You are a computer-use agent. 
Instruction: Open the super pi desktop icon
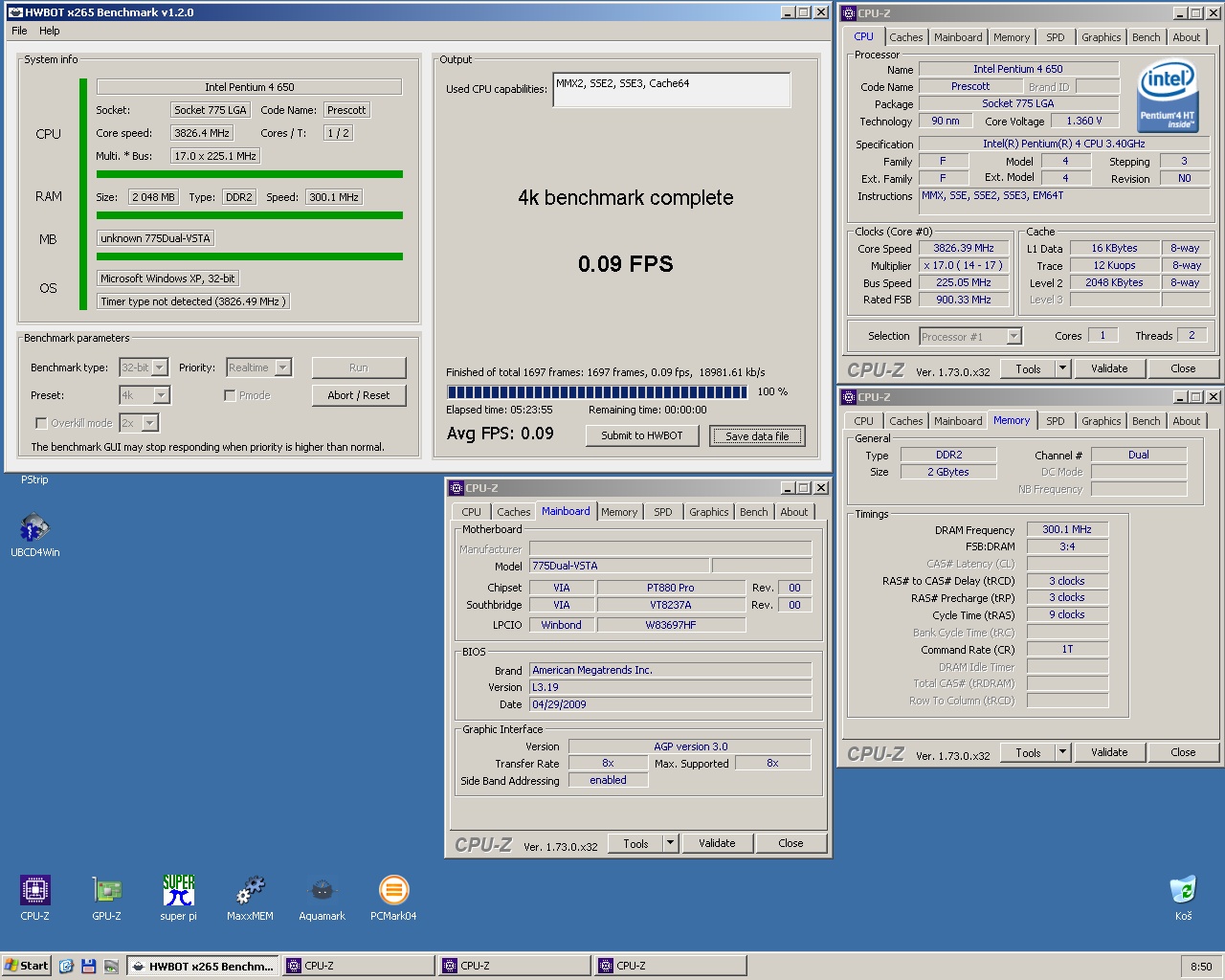[178, 898]
